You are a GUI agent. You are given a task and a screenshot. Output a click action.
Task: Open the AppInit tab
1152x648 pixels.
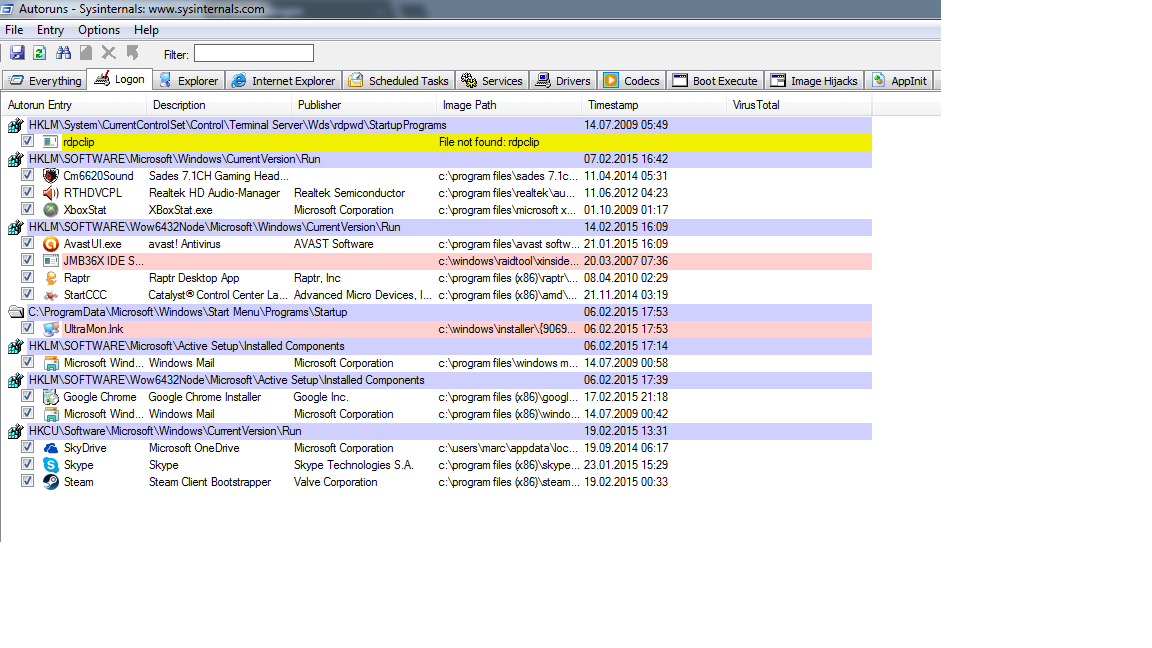coord(899,81)
